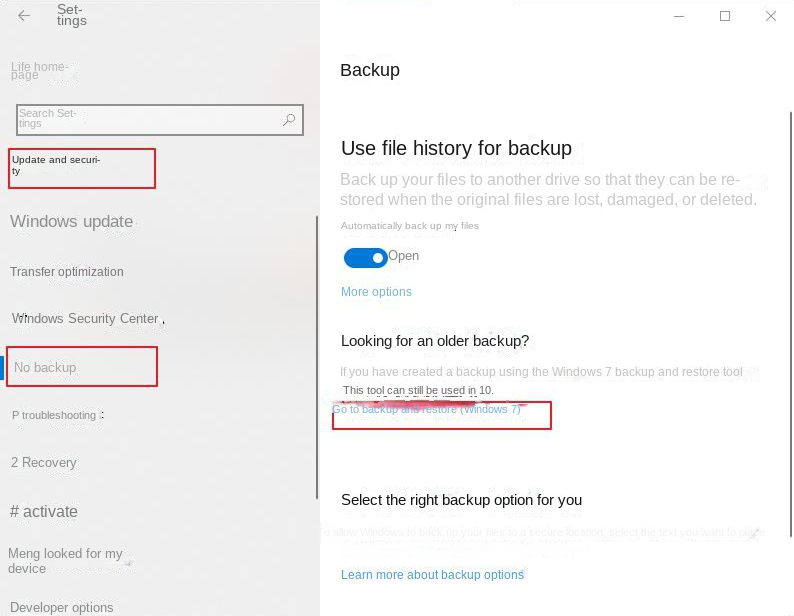Open the More options link
Image resolution: width=794 pixels, height=616 pixels.
point(376,292)
